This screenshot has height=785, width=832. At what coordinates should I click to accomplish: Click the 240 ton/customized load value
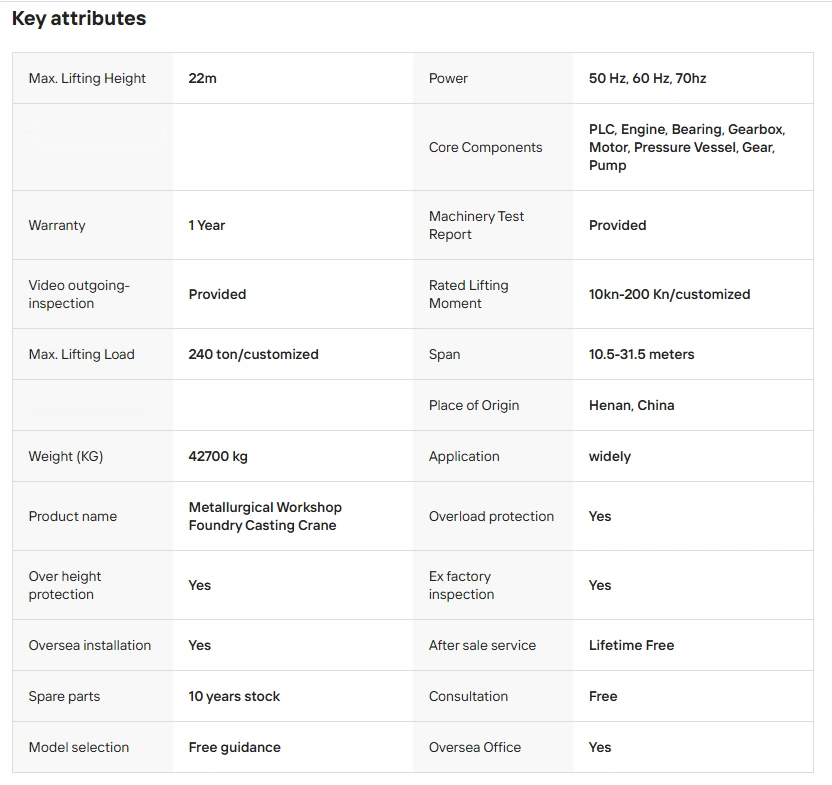click(x=253, y=354)
